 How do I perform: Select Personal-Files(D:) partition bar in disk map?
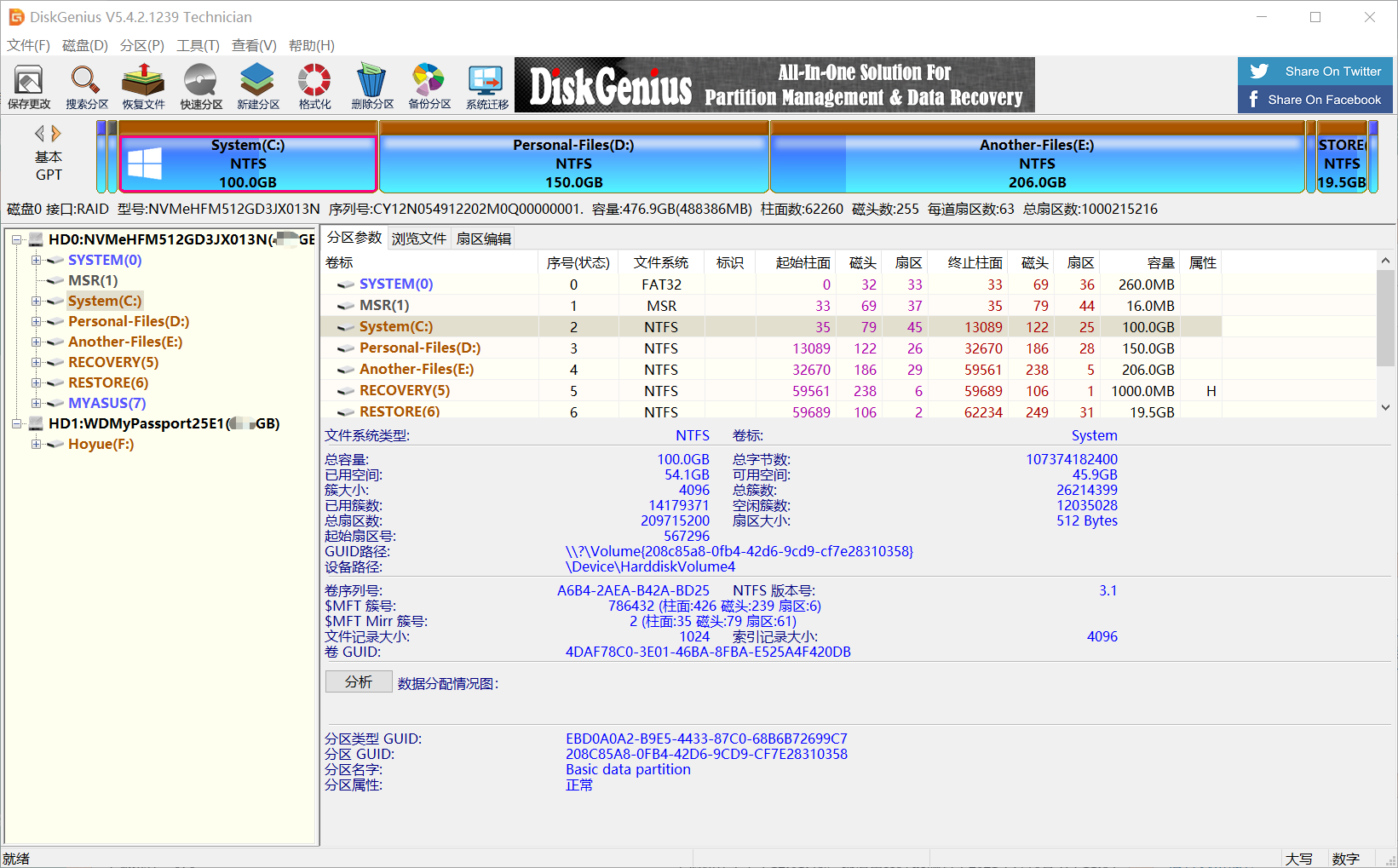574,157
